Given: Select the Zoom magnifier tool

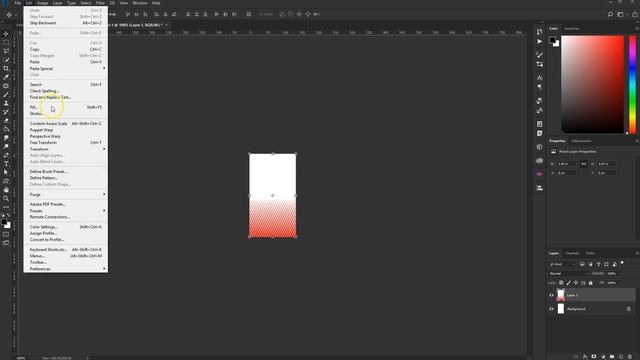Looking at the screenshot, I should [6, 198].
